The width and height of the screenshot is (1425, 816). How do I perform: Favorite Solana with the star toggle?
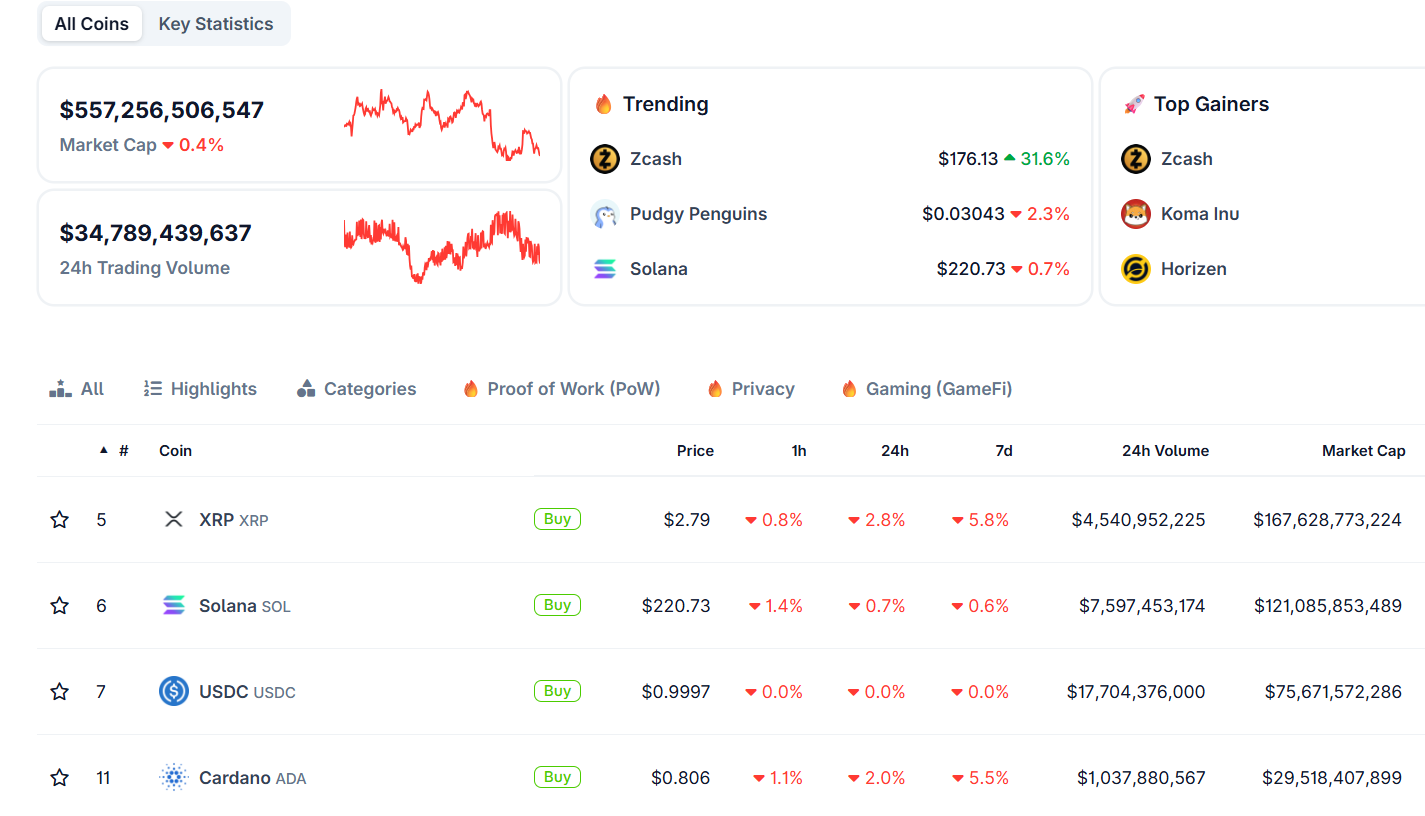[60, 606]
